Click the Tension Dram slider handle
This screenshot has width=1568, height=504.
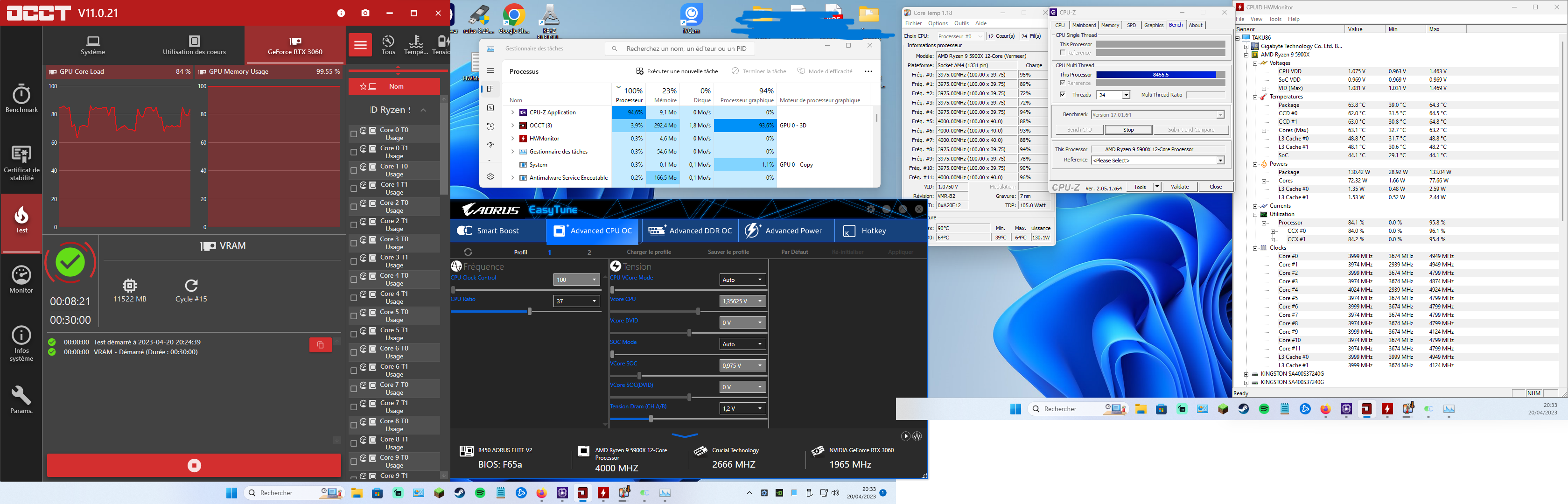click(x=651, y=419)
